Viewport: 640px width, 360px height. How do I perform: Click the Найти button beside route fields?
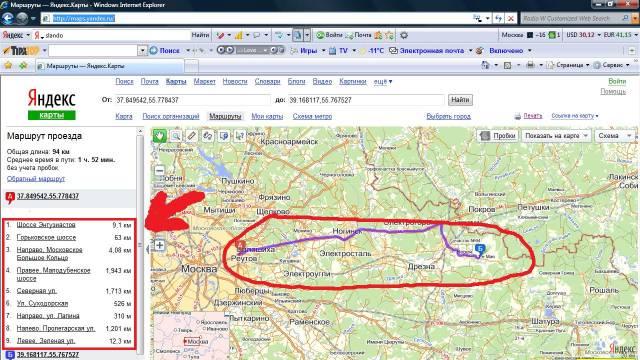[x=460, y=100]
